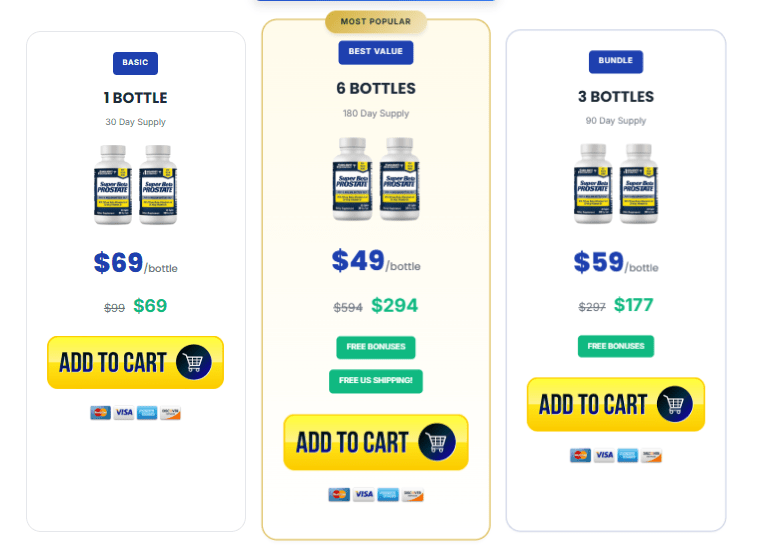
Task: Click Free US Shipping tag
Action: coord(376,381)
